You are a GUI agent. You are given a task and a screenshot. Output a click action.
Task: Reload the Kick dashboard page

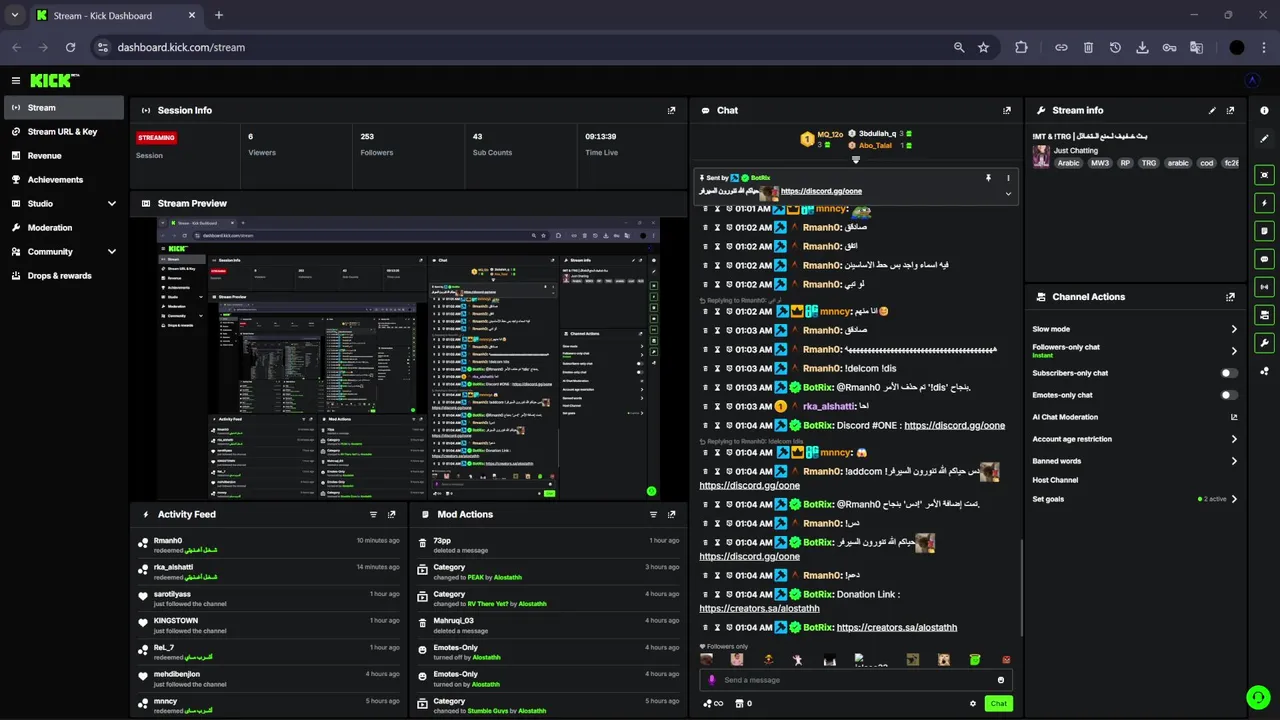70,47
